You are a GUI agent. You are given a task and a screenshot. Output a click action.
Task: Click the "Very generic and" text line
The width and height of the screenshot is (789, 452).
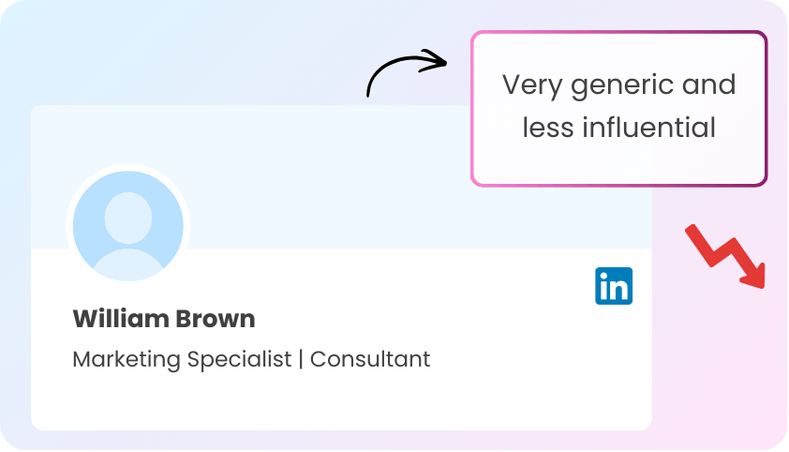click(619, 85)
